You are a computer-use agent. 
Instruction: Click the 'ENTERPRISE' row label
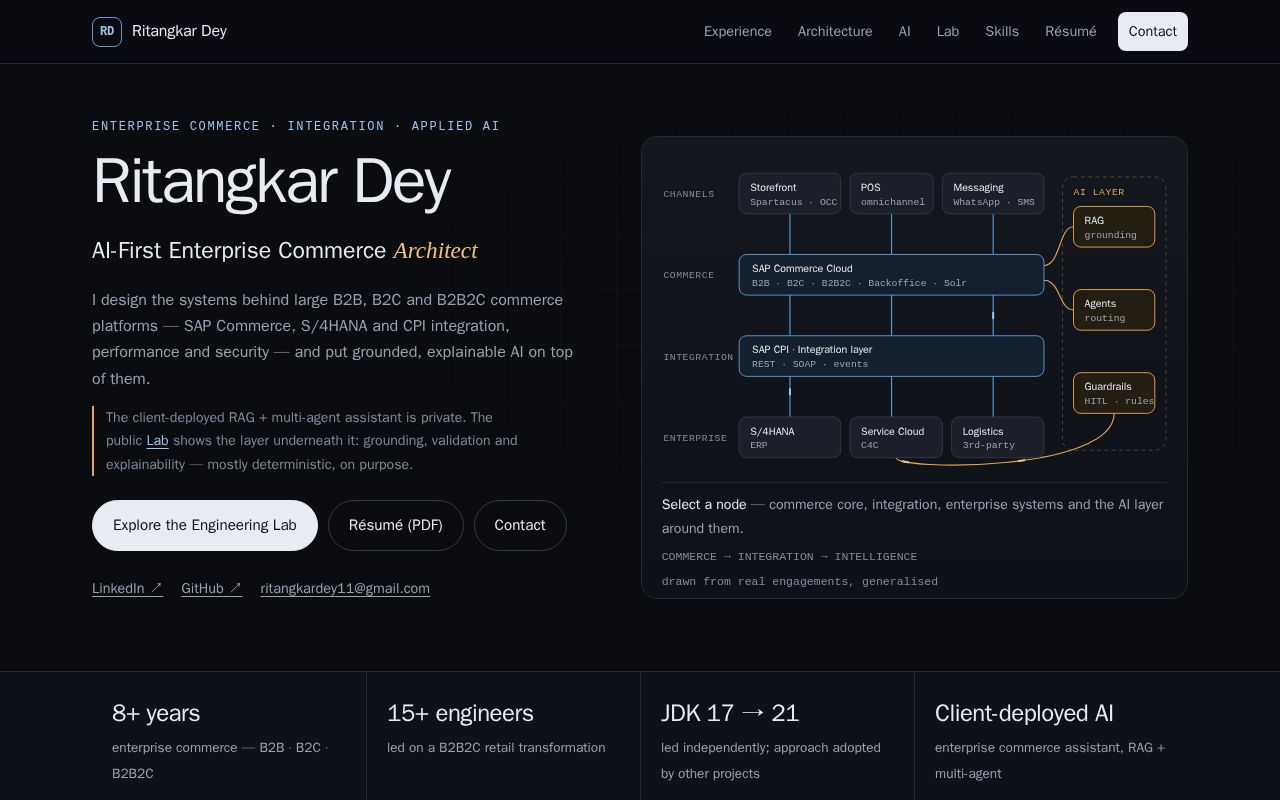695,438
